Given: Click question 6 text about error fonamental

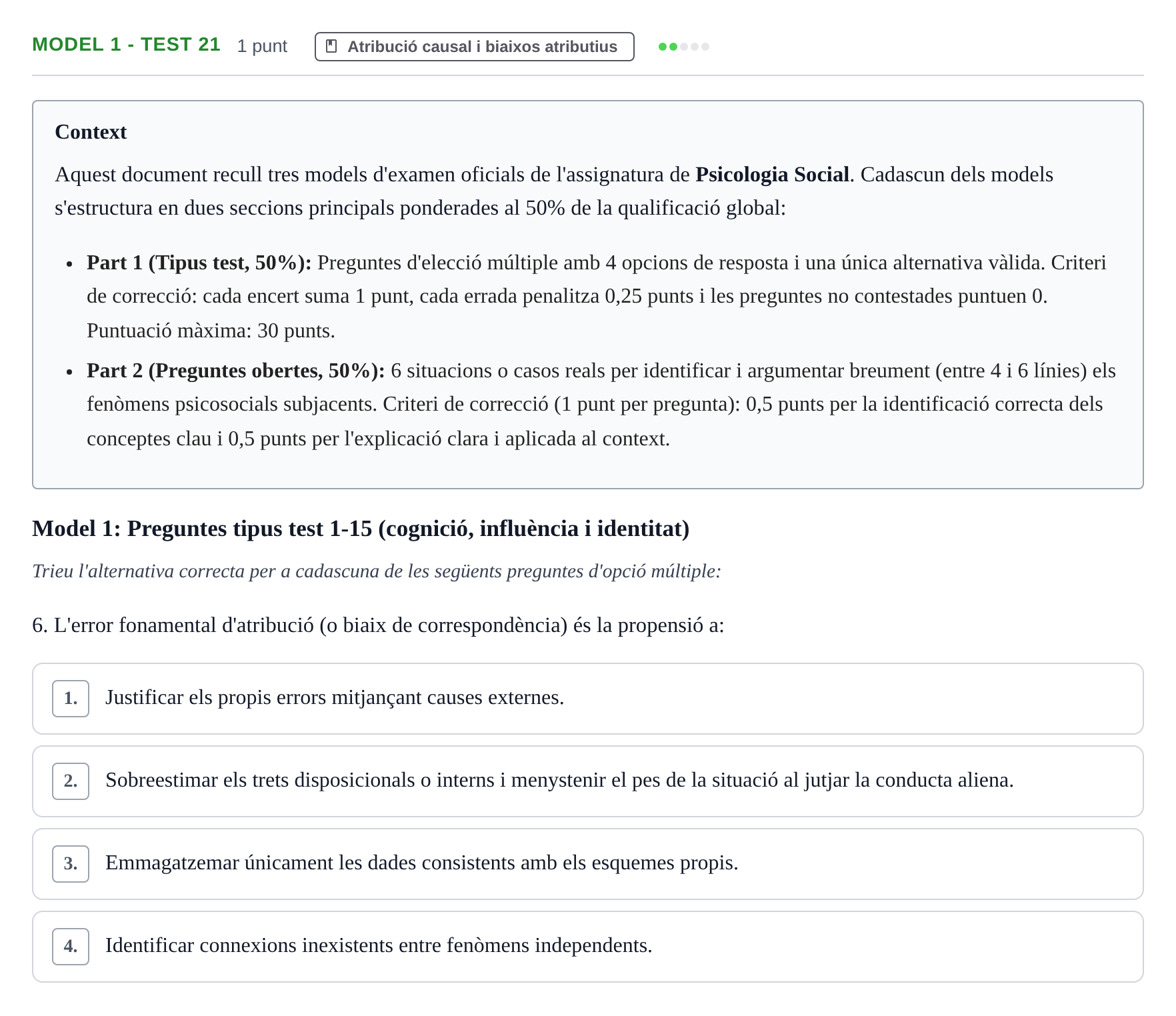Looking at the screenshot, I should click(x=378, y=625).
